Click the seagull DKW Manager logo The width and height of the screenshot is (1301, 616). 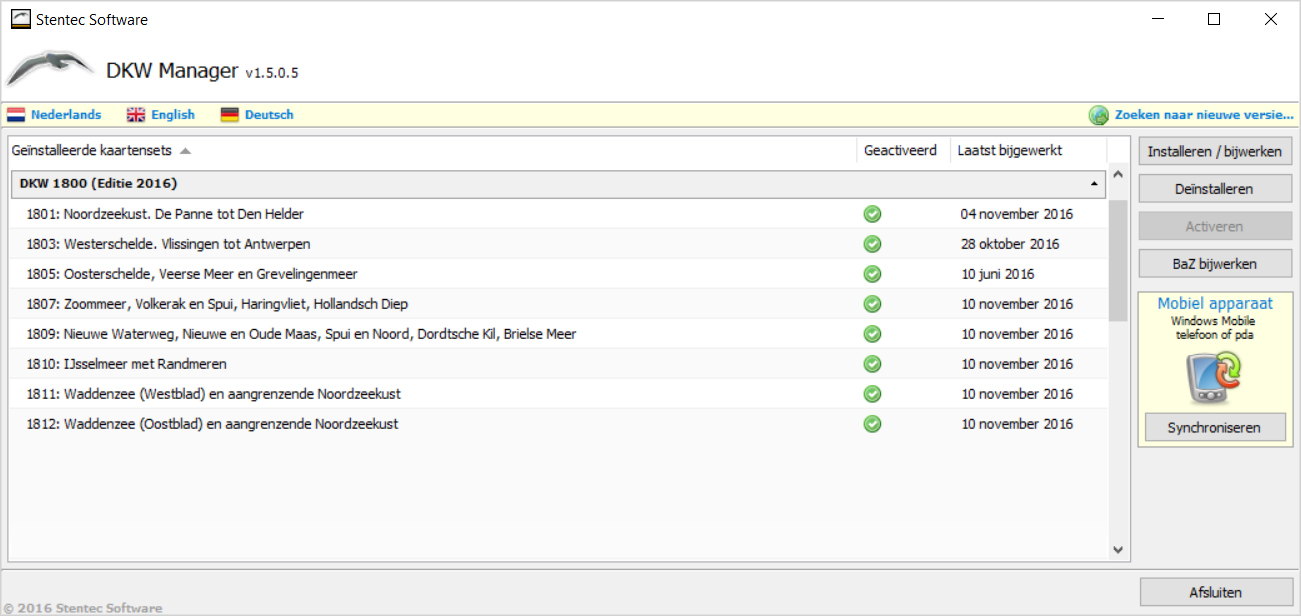click(x=51, y=69)
